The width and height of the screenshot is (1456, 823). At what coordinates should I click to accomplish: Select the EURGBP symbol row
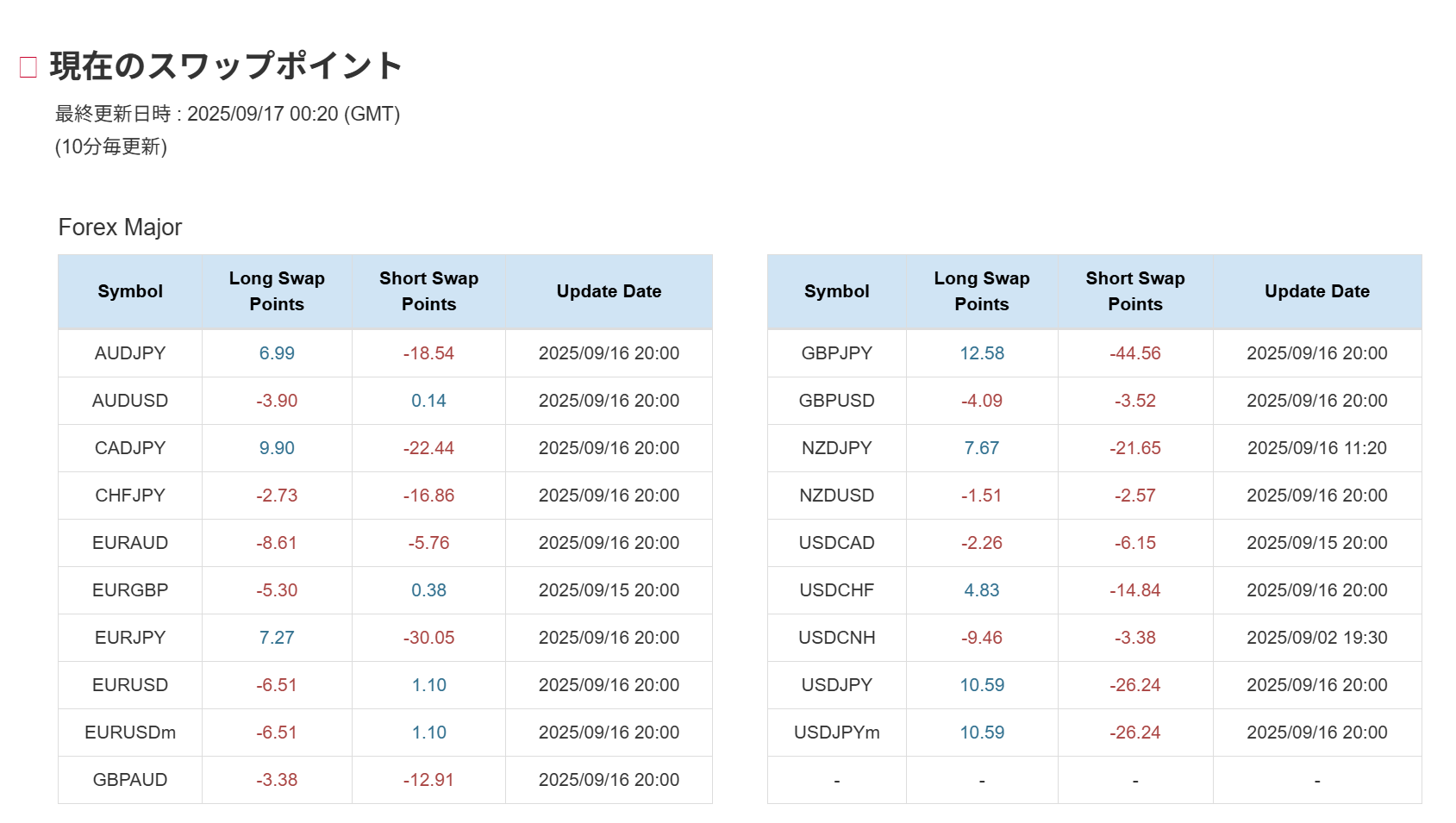(130, 590)
